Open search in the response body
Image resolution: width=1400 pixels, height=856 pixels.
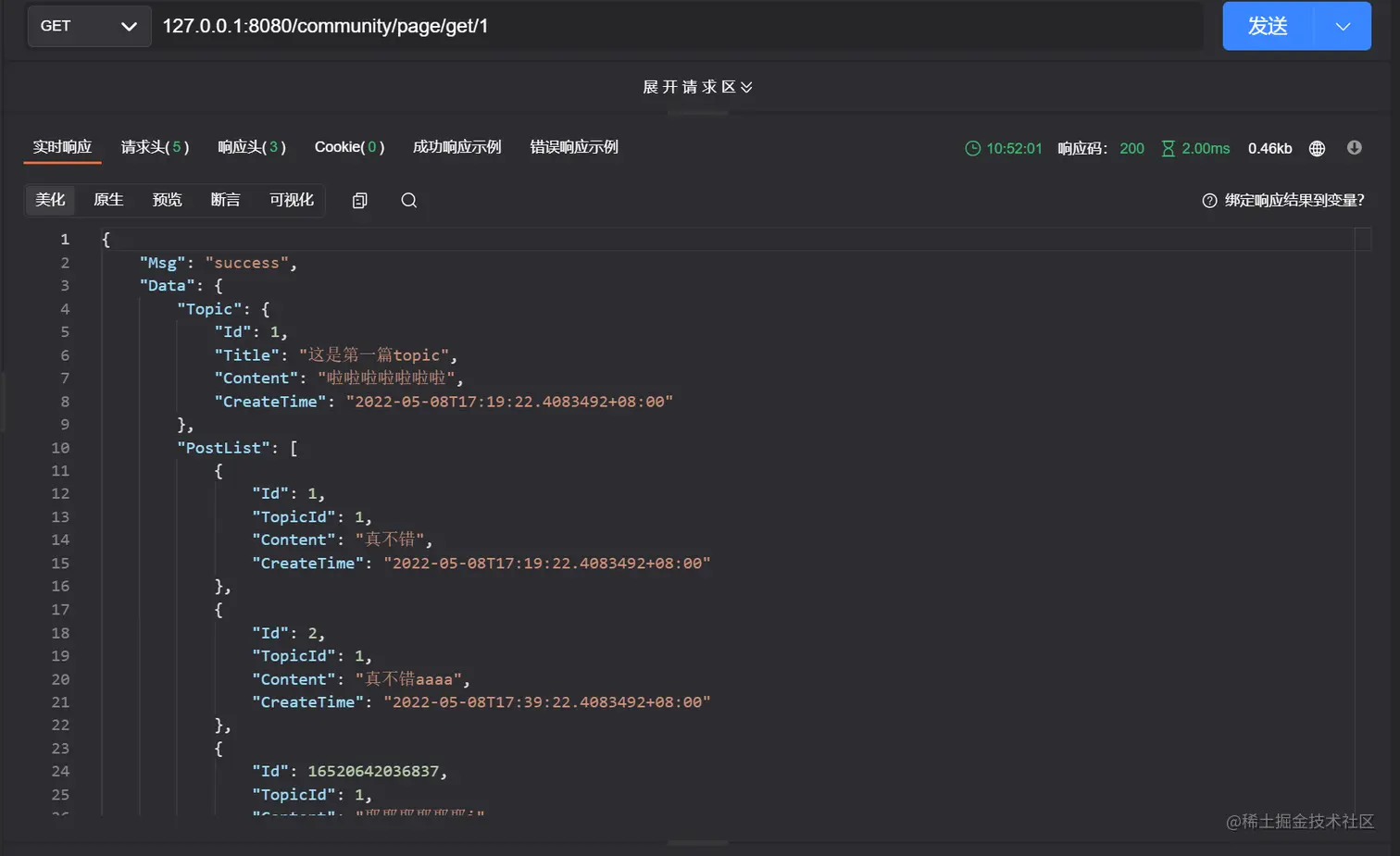pos(409,201)
